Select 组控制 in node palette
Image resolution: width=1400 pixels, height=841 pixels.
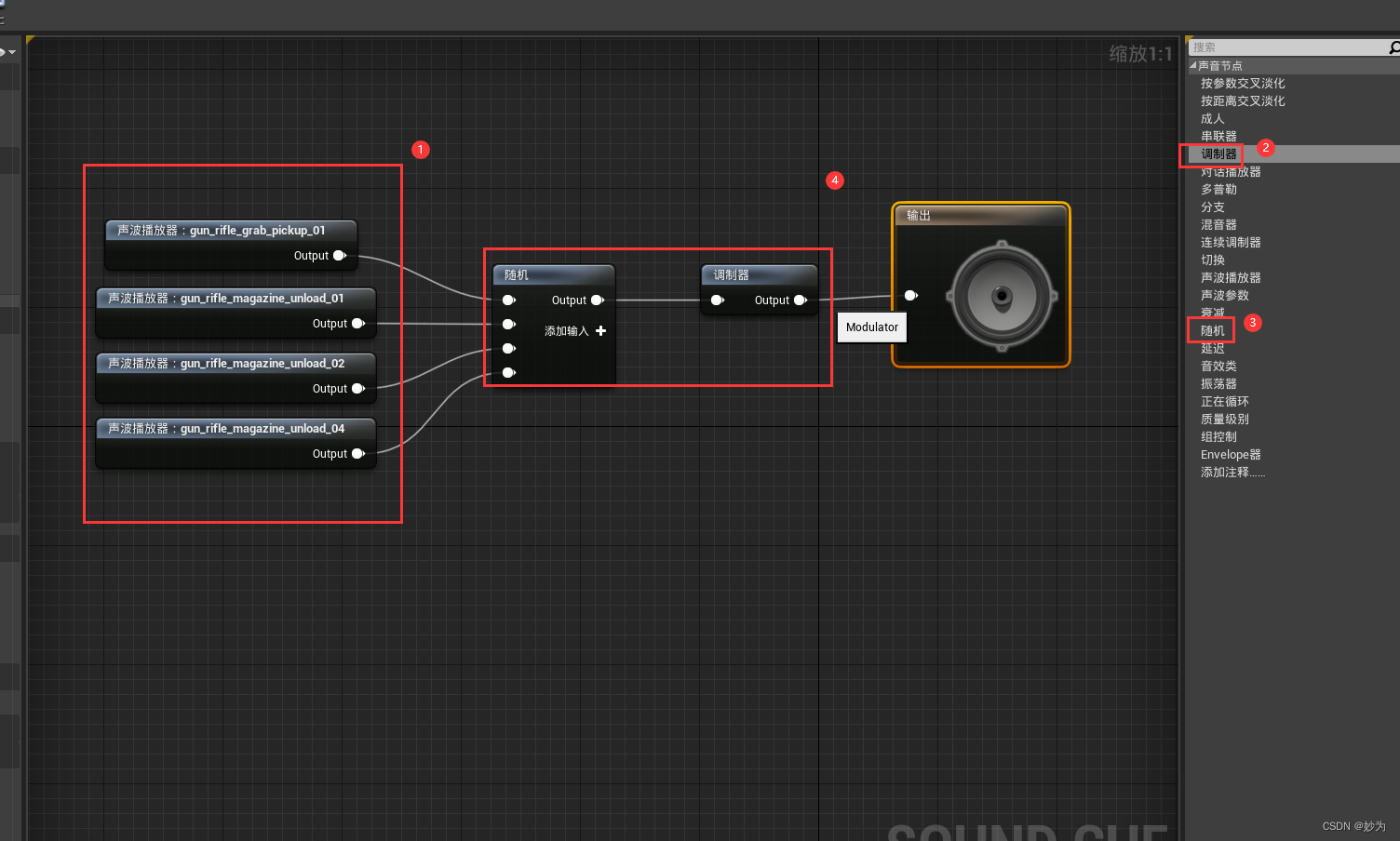point(1218,437)
